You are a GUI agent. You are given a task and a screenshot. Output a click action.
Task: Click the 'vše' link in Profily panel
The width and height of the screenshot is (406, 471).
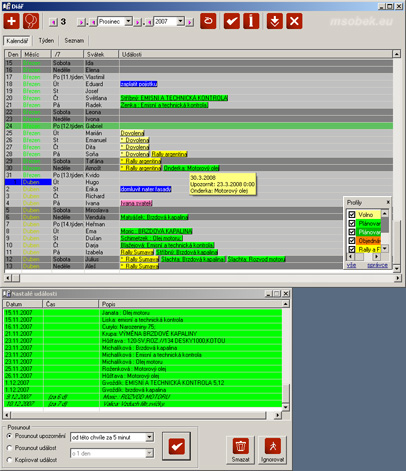click(x=351, y=265)
